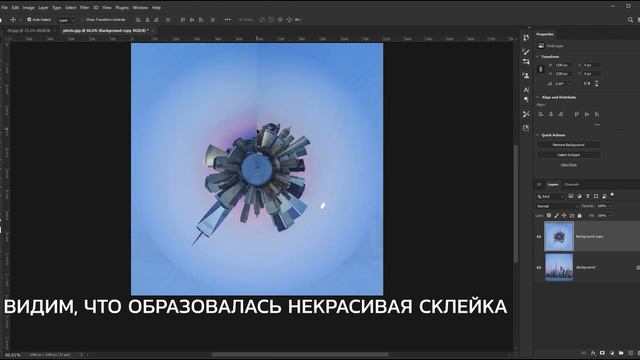This screenshot has width=640, height=360.
Task: Open the Kind filter dropdown in Layers
Action: (551, 196)
